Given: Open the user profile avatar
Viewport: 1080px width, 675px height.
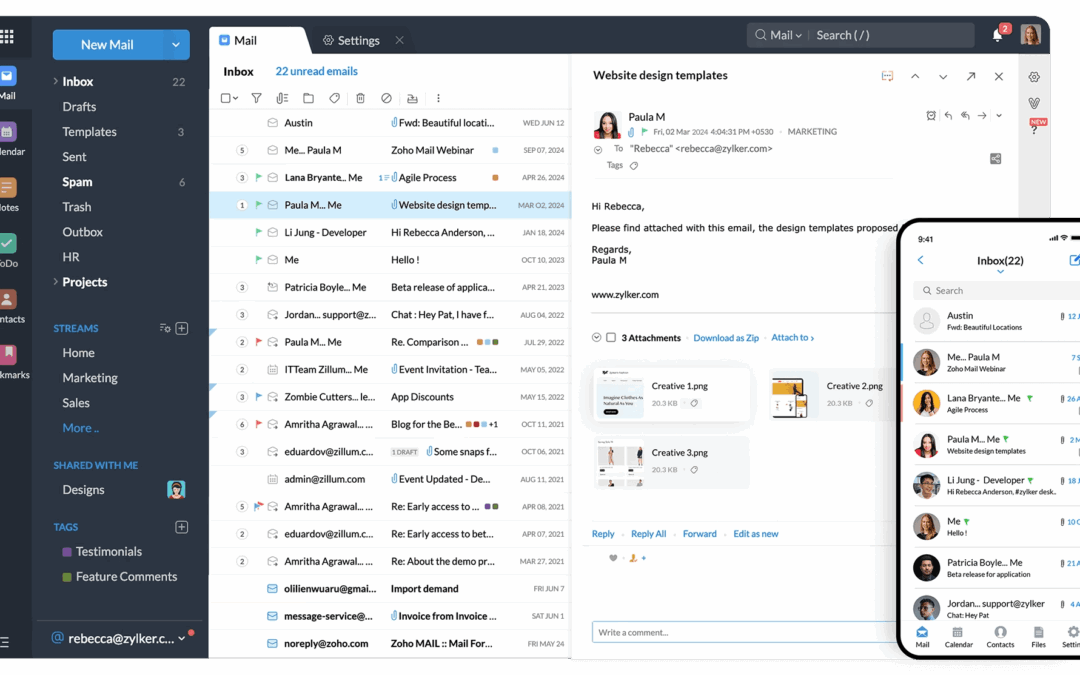Looking at the screenshot, I should point(1030,34).
